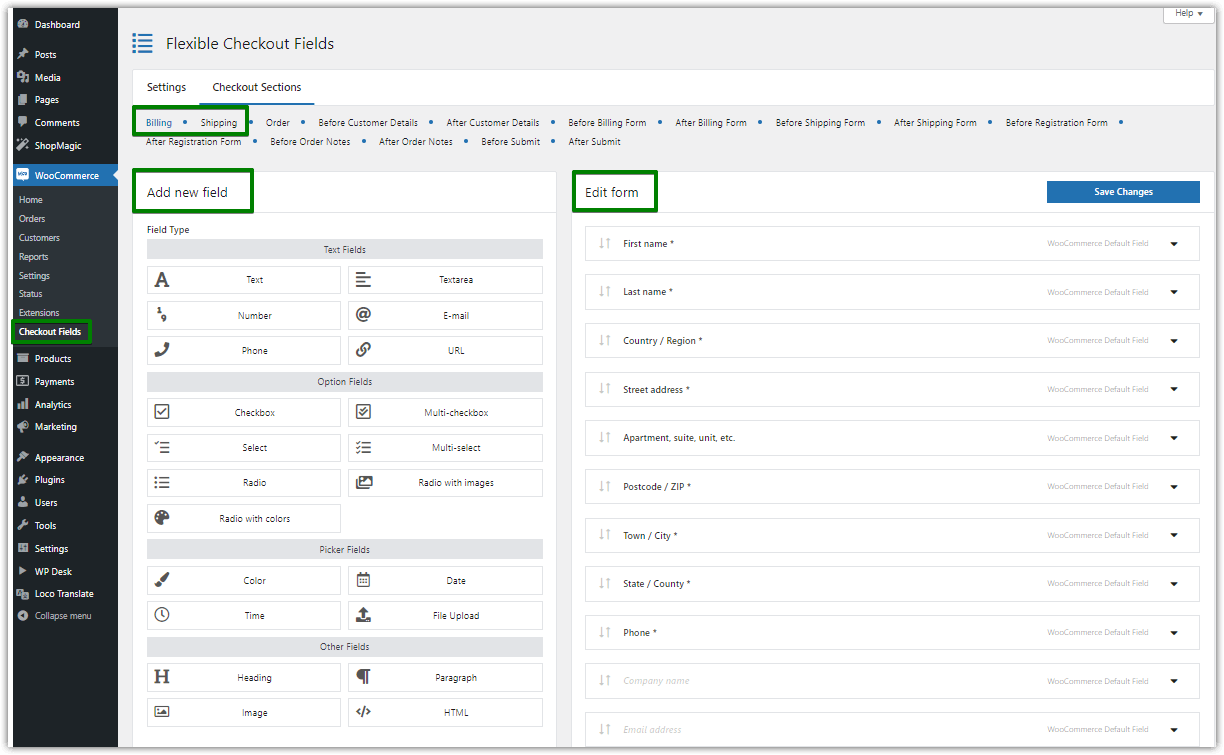Viewport: 1224px width, 755px height.
Task: Click the Collapse menu arrow icon
Action: point(23,616)
